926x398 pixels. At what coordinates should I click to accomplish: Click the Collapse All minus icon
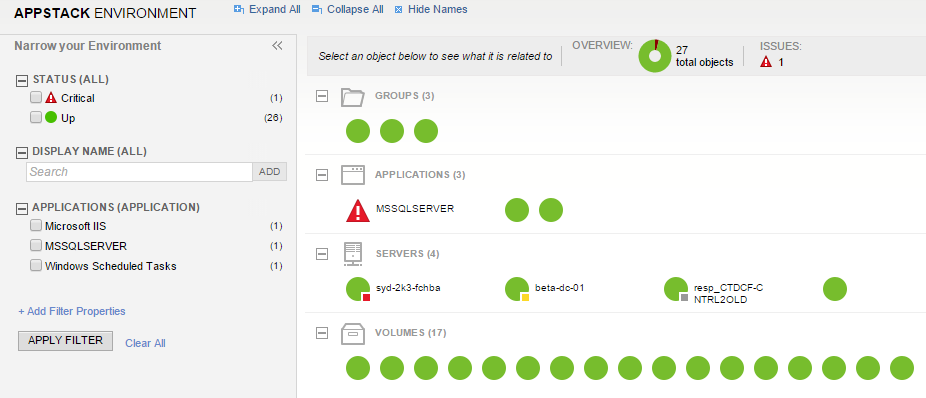(317, 9)
